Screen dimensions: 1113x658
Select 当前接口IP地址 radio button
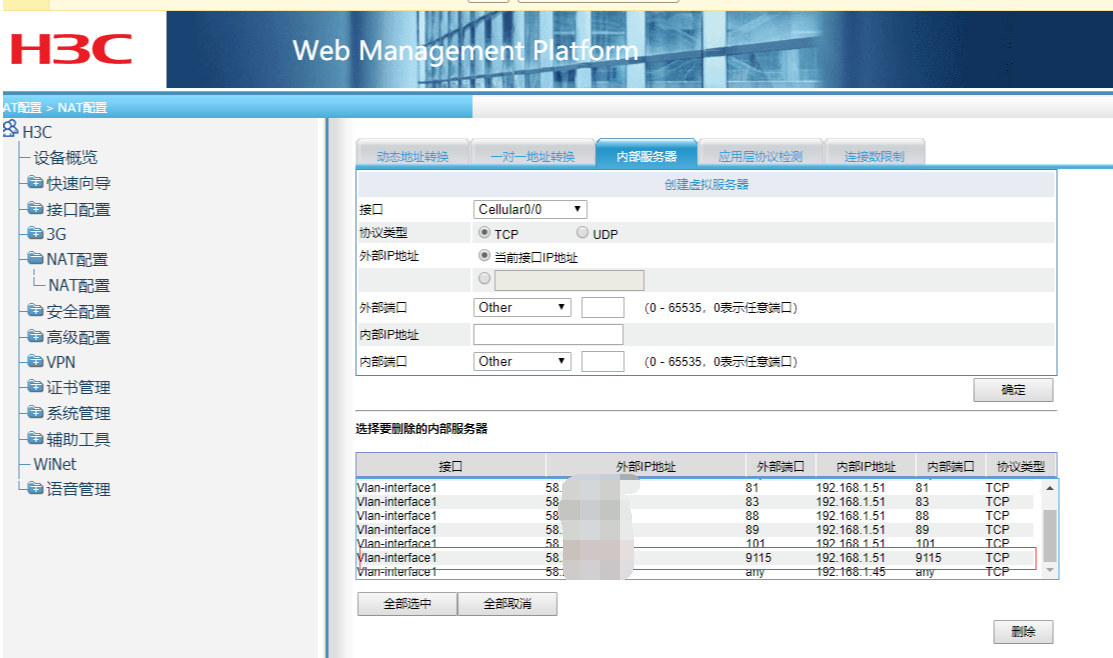[484, 255]
